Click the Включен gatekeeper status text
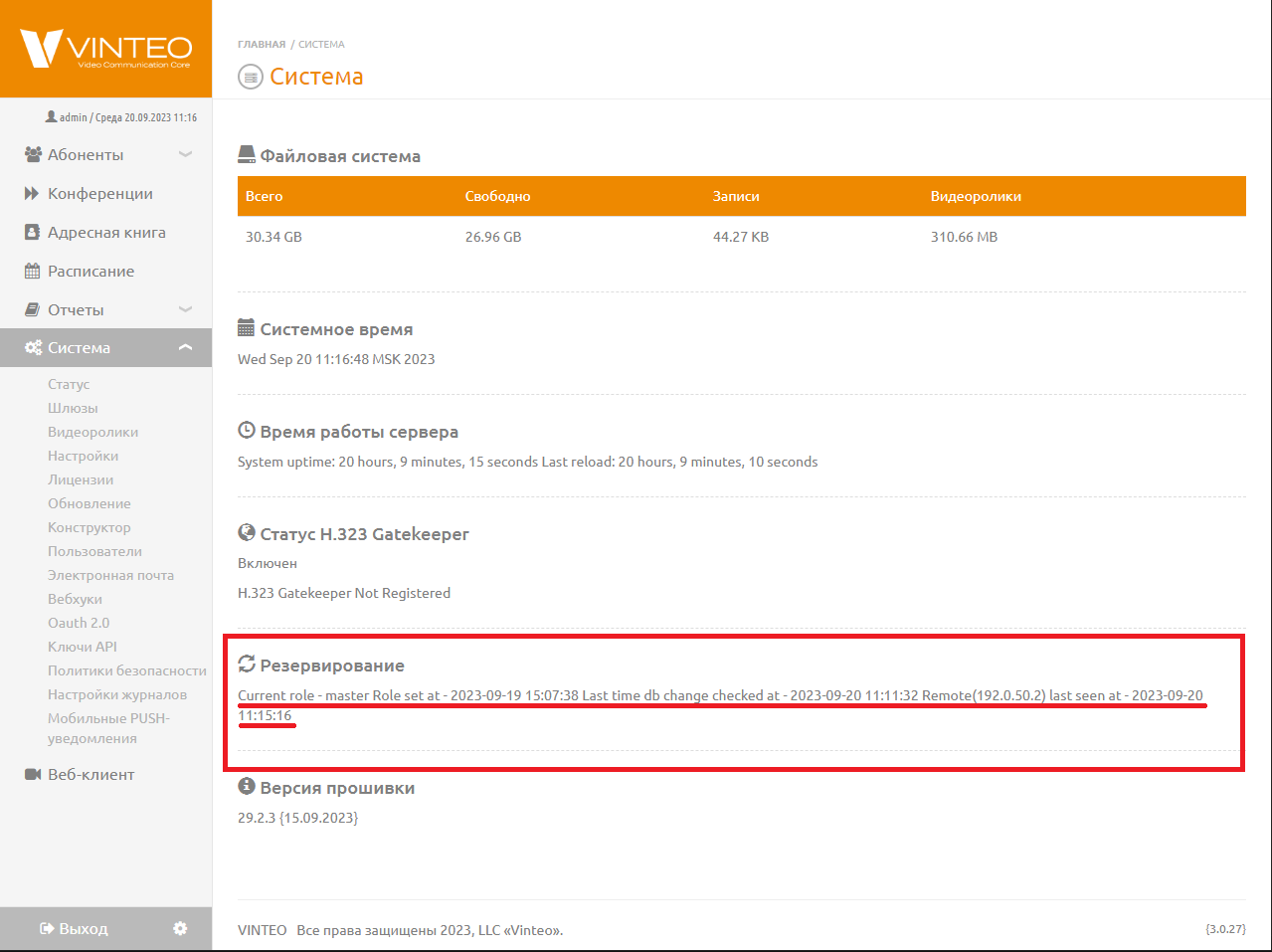 pyautogui.click(x=268, y=563)
